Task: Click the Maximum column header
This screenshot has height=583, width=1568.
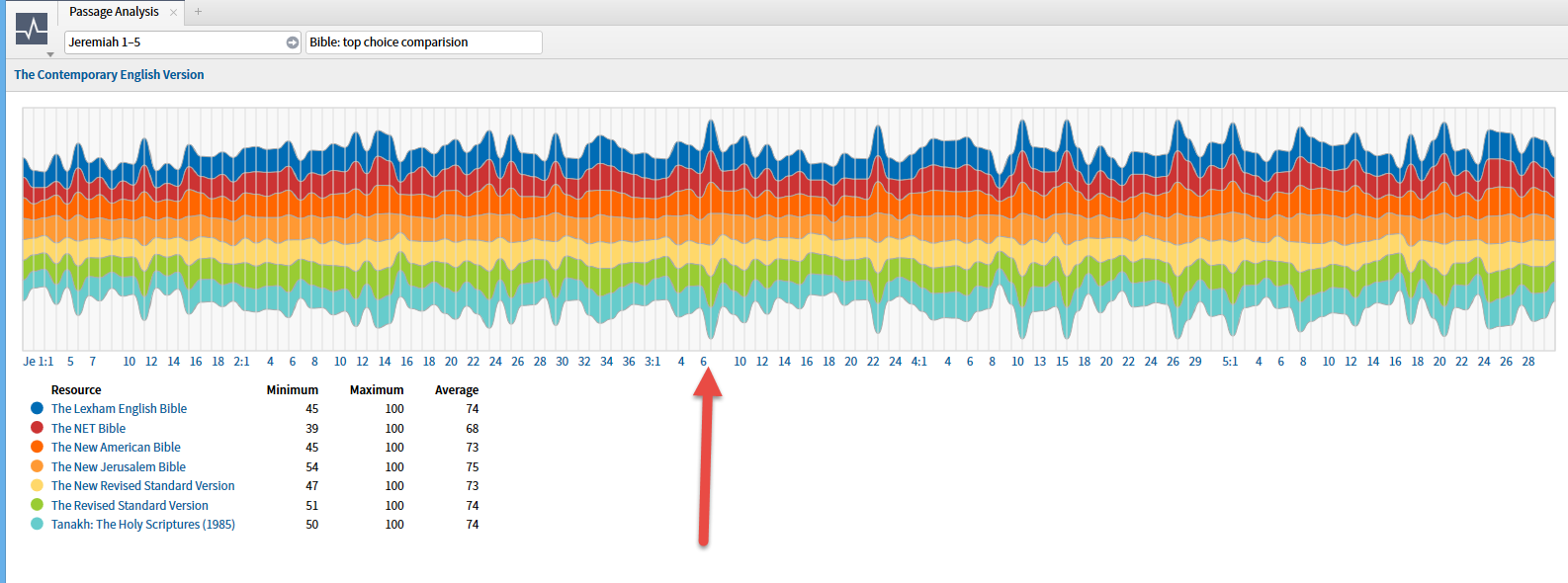Action: point(377,390)
